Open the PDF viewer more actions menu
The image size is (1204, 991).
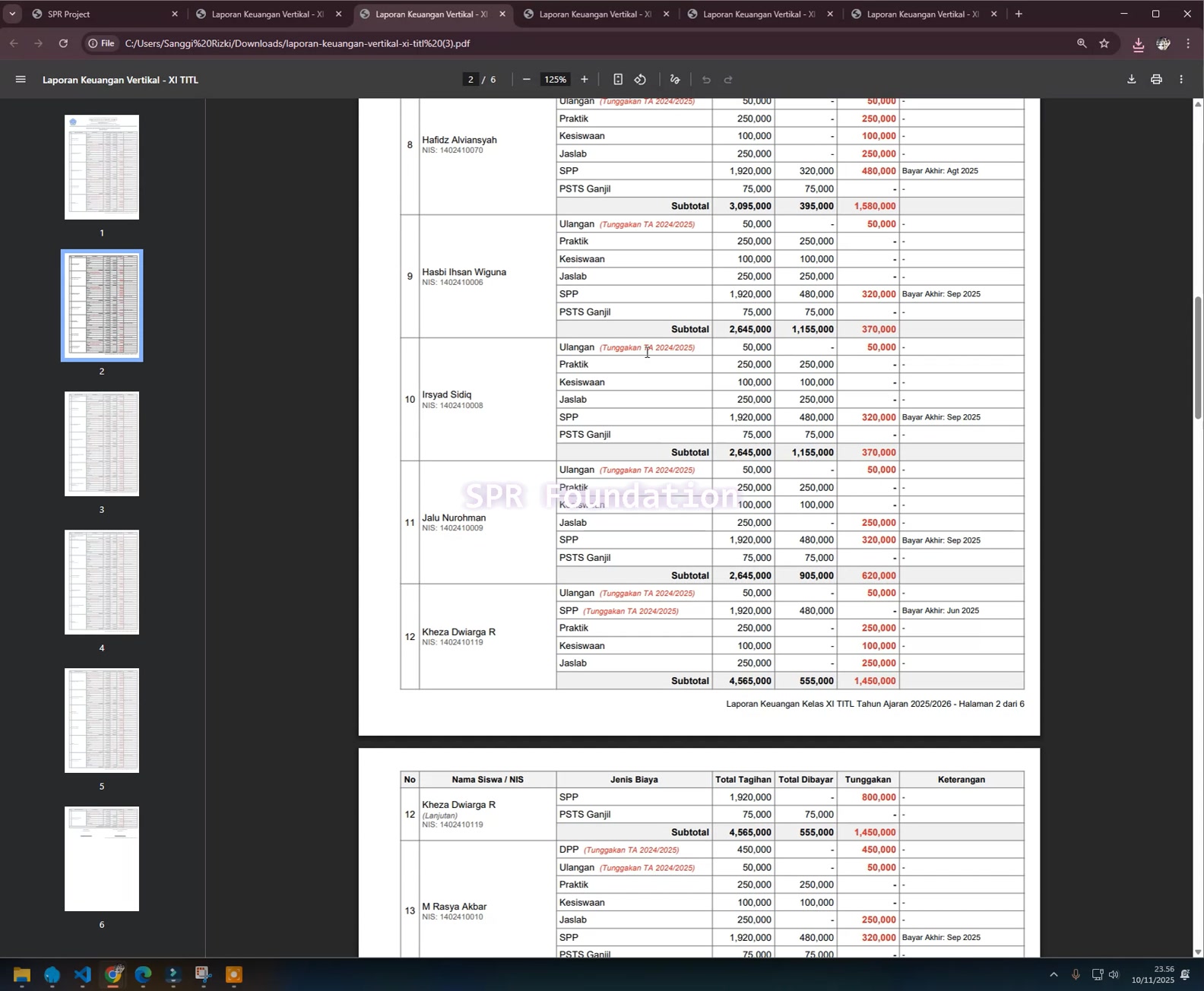(x=1181, y=79)
